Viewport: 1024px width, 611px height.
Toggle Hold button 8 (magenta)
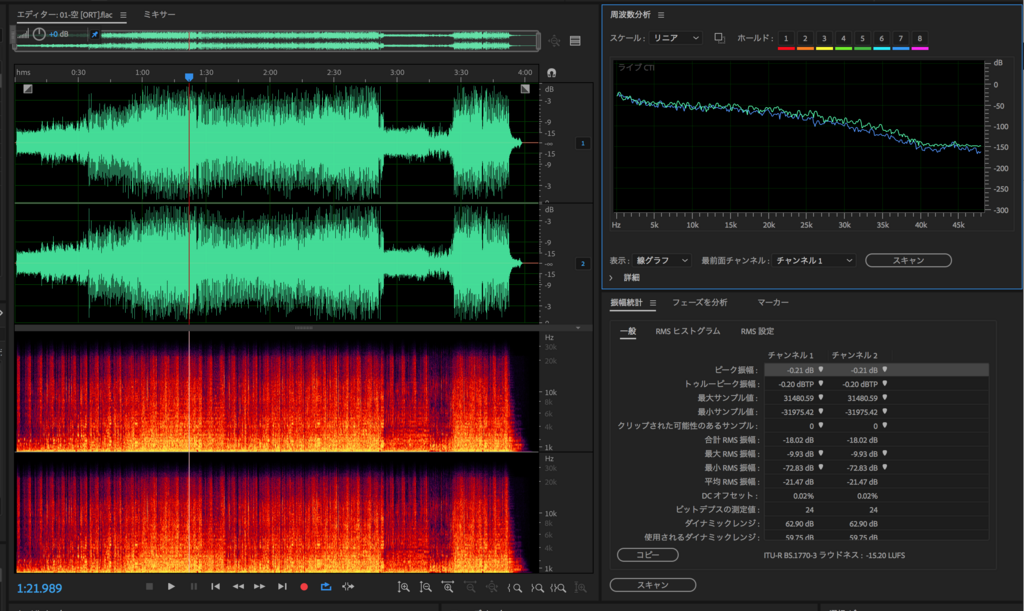pyautogui.click(x=920, y=39)
